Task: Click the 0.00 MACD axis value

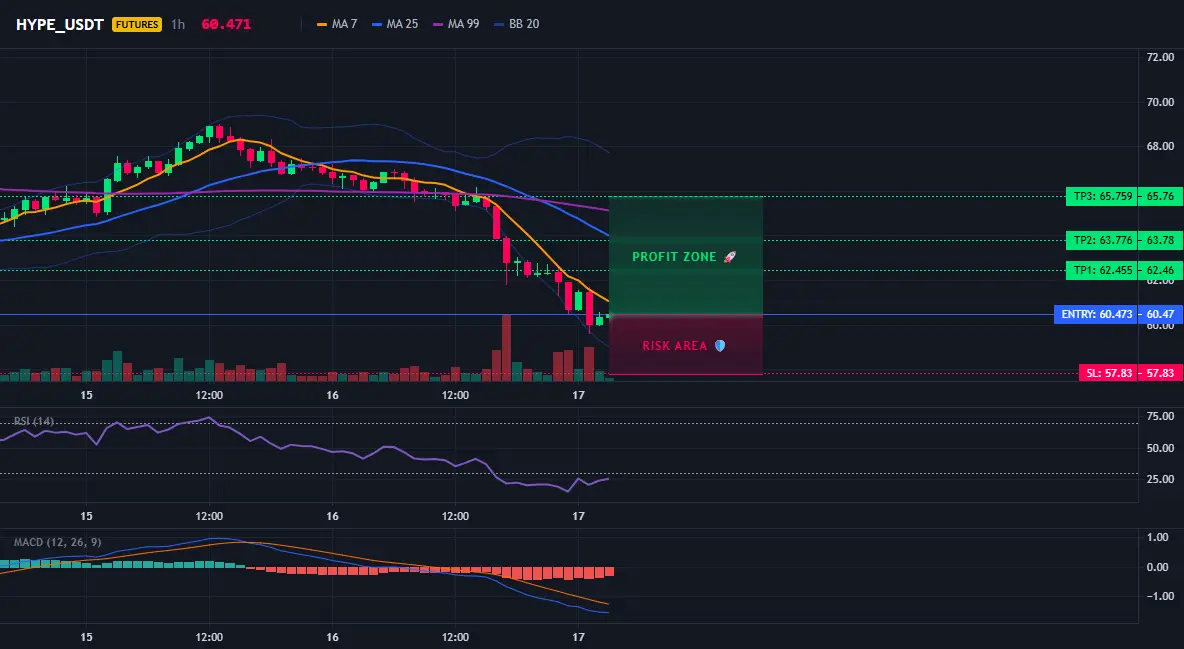Action: tap(1158, 567)
